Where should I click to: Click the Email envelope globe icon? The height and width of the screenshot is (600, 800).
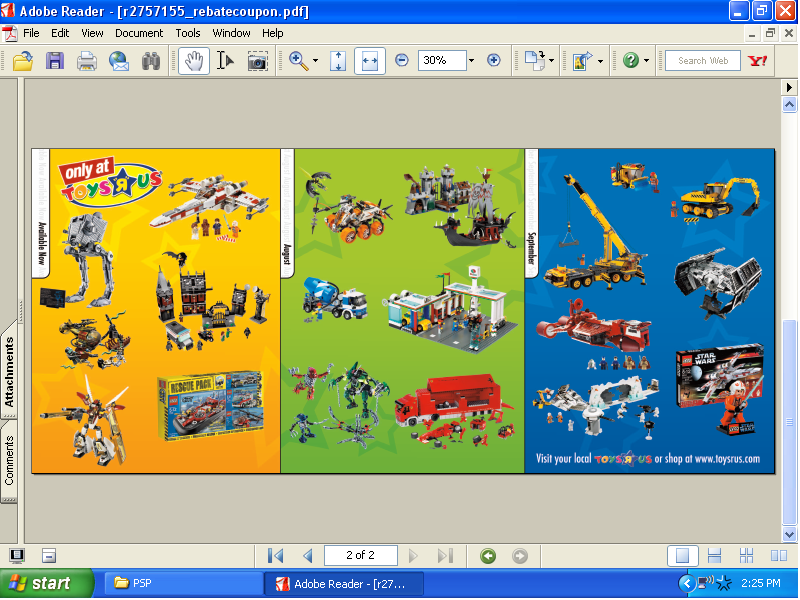tap(119, 61)
